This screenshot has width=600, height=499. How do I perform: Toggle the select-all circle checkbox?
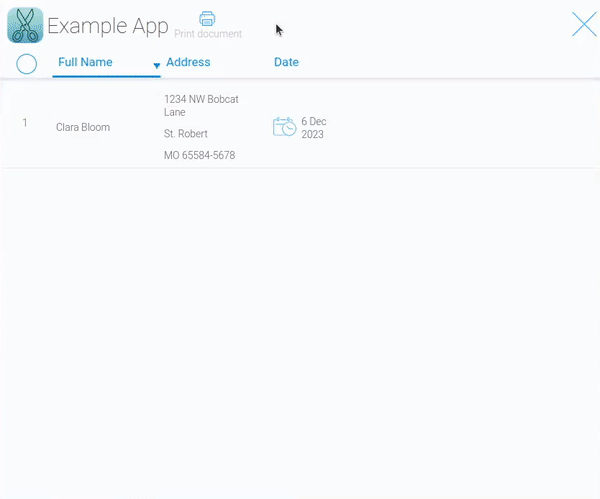[x=27, y=64]
